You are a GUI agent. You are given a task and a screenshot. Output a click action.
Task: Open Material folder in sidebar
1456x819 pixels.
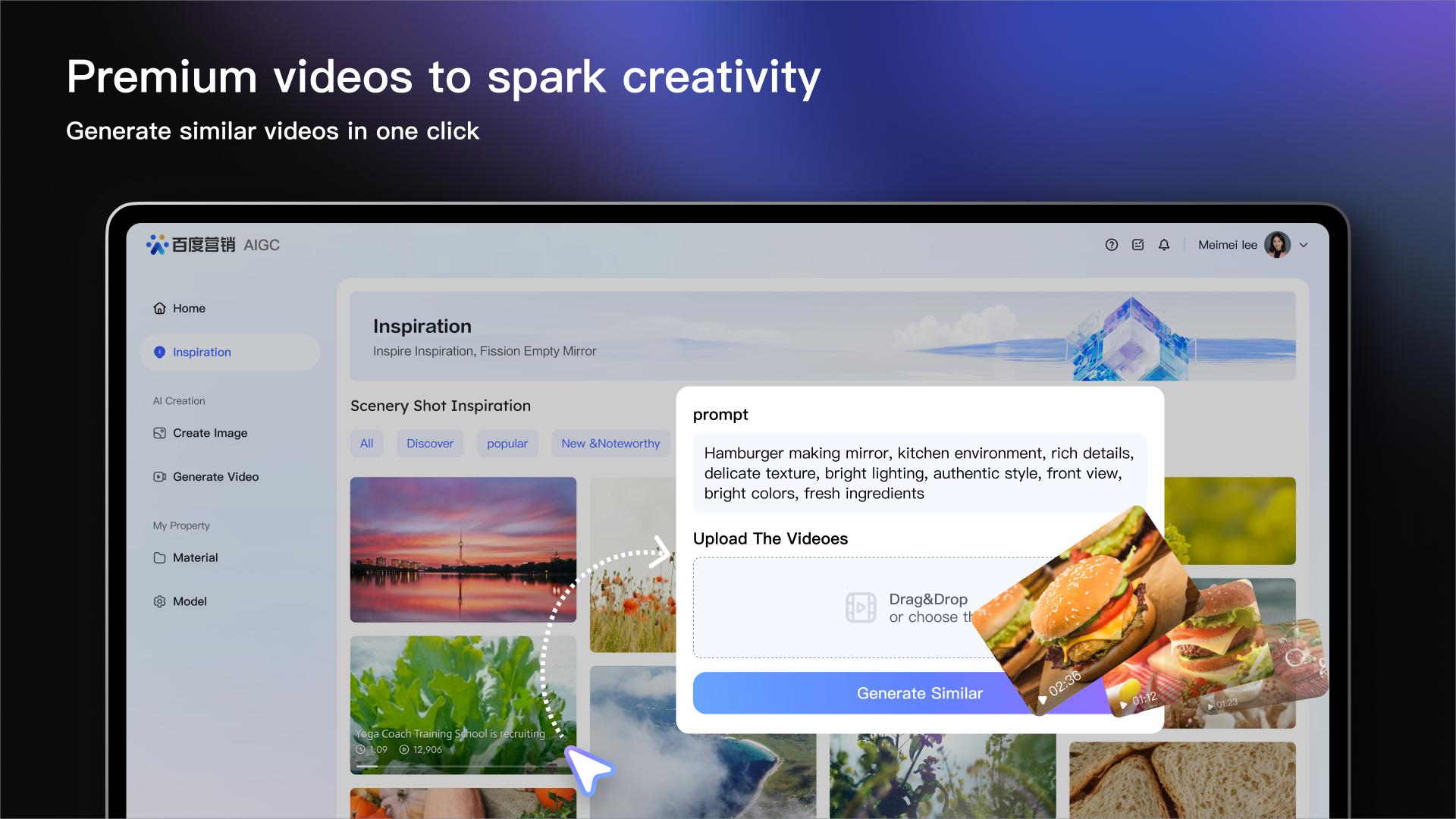click(x=195, y=558)
